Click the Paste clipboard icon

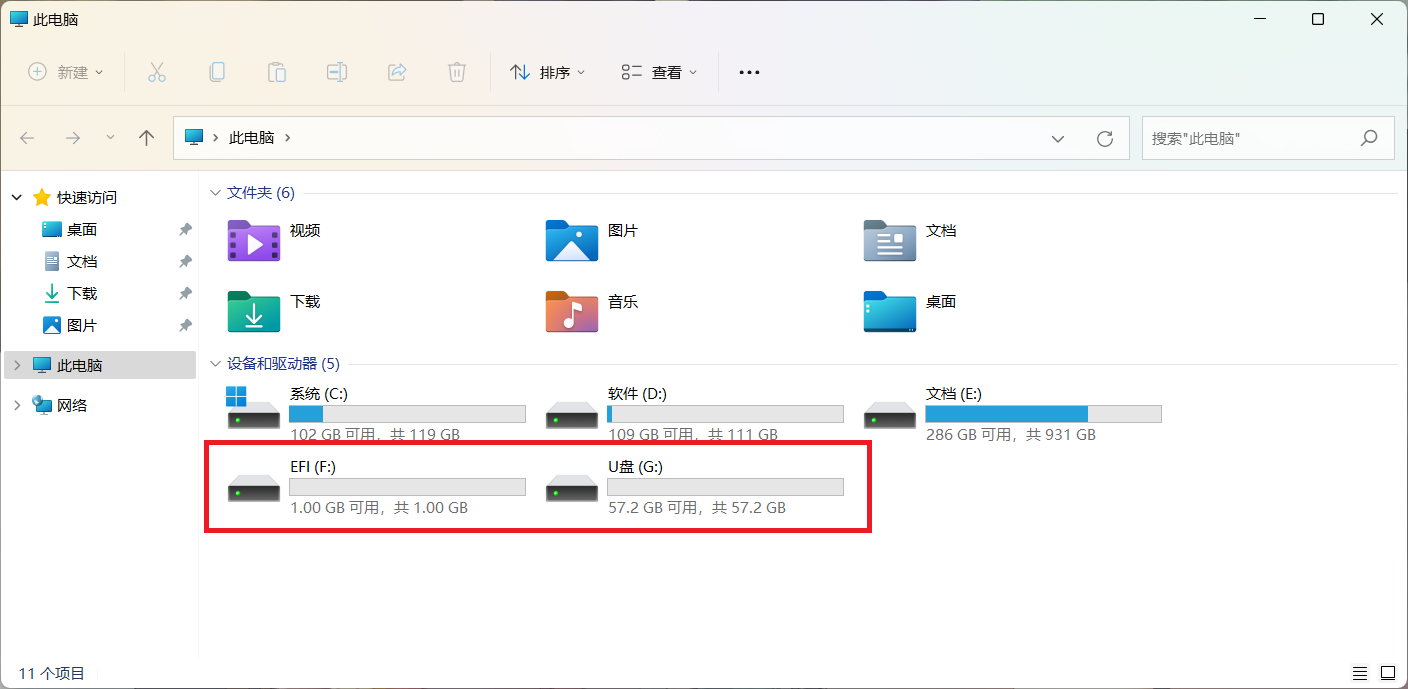277,72
